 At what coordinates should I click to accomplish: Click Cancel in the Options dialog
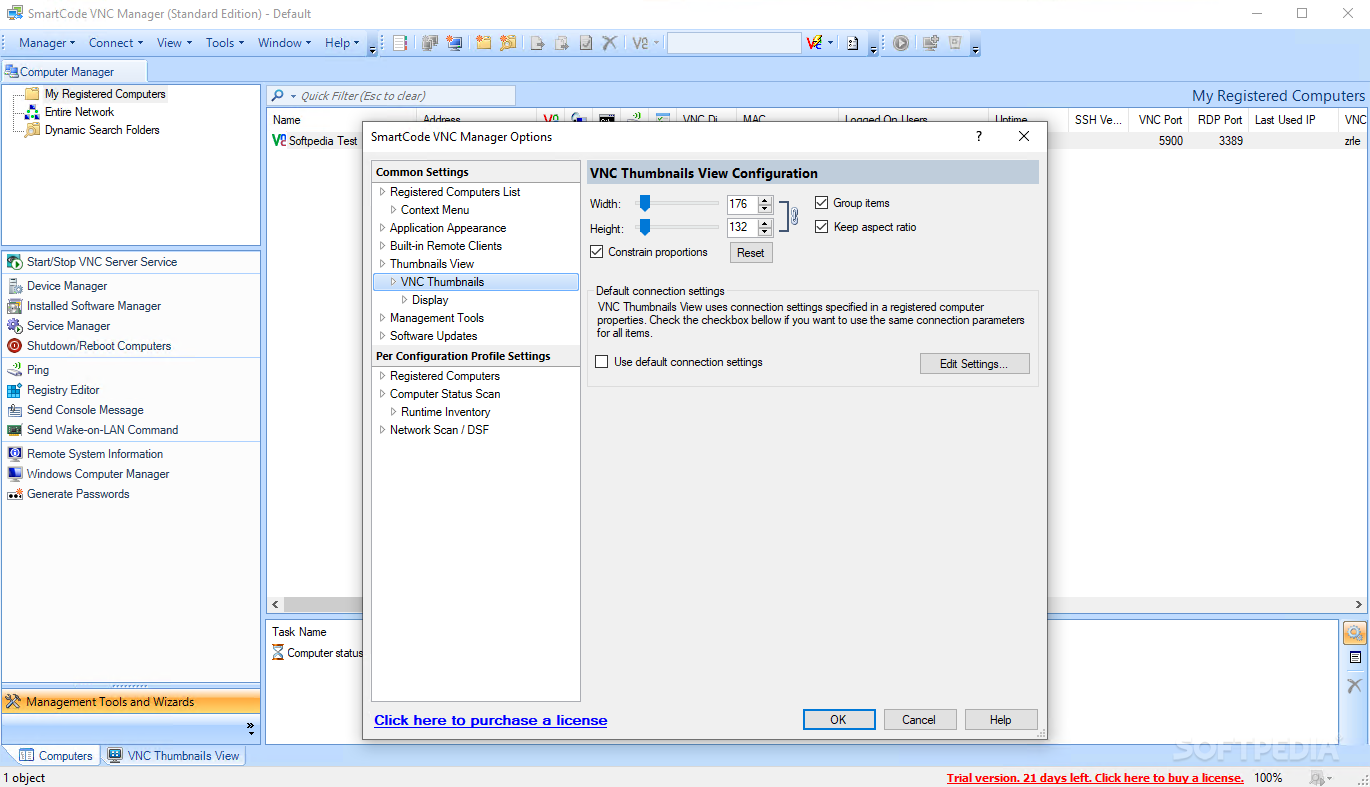coord(919,720)
